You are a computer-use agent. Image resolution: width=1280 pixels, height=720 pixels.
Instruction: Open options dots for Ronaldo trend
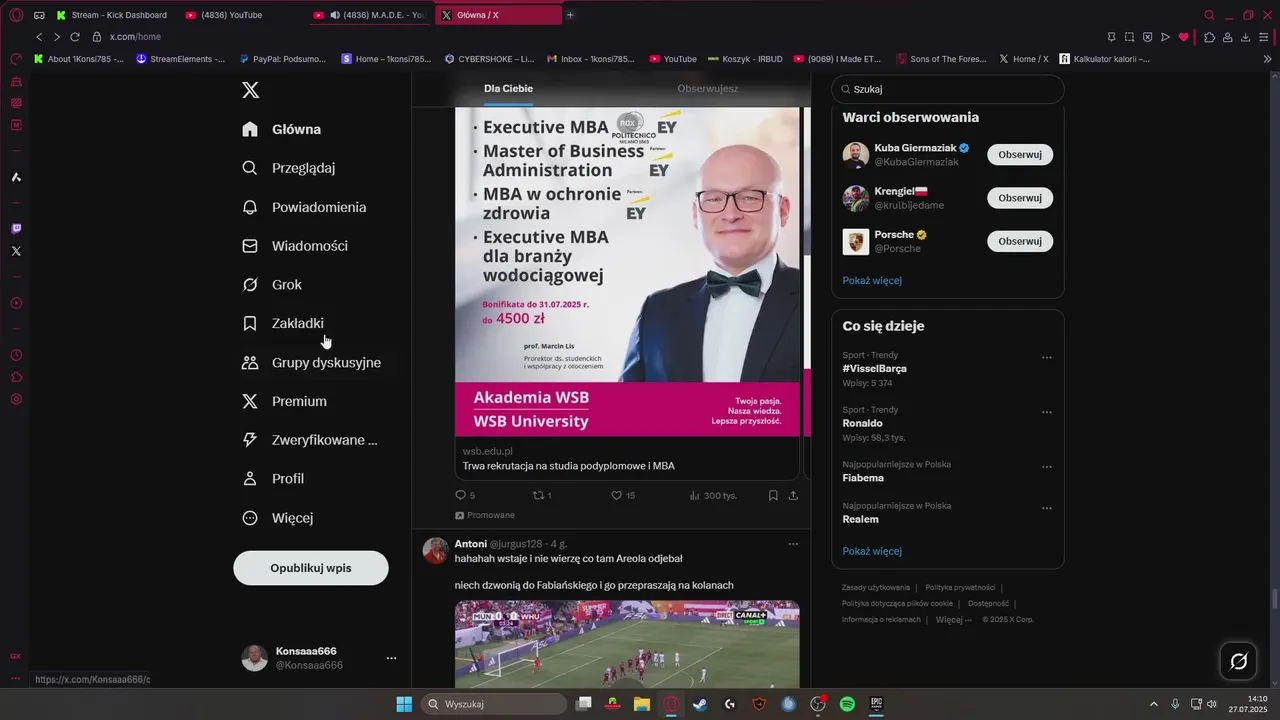1047,412
